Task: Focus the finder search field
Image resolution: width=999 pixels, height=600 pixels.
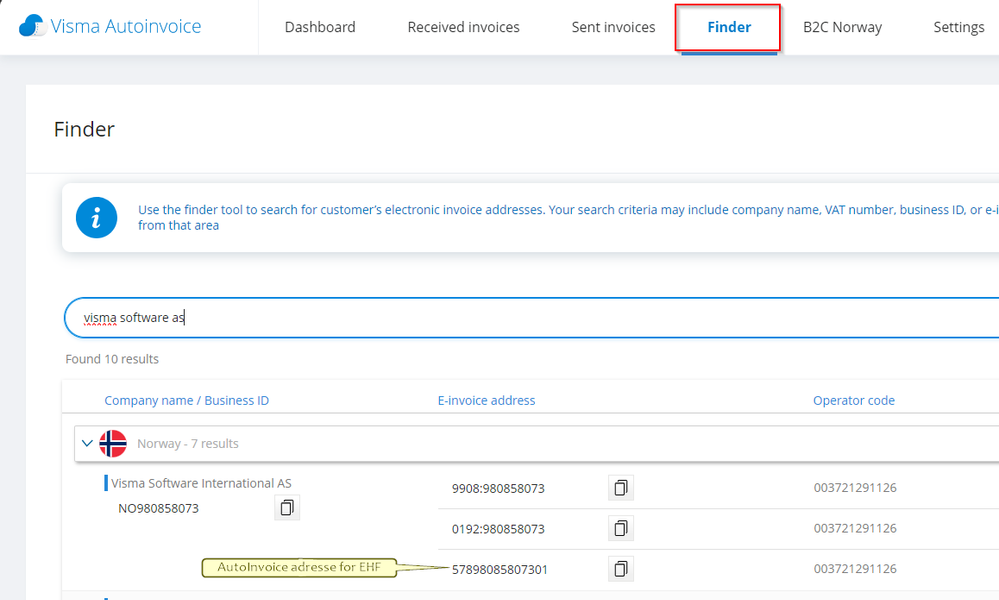Action: 531,317
